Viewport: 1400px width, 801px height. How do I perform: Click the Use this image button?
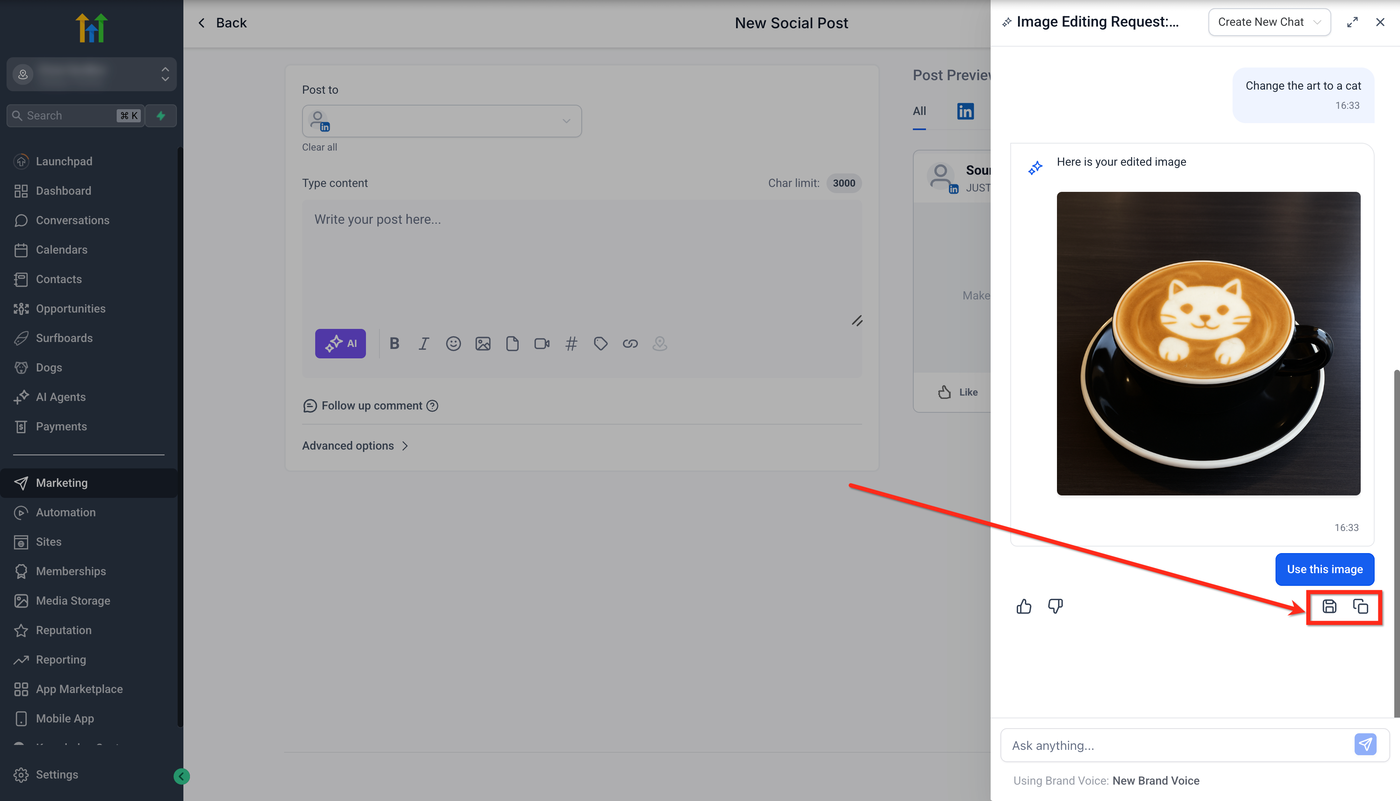(1325, 569)
